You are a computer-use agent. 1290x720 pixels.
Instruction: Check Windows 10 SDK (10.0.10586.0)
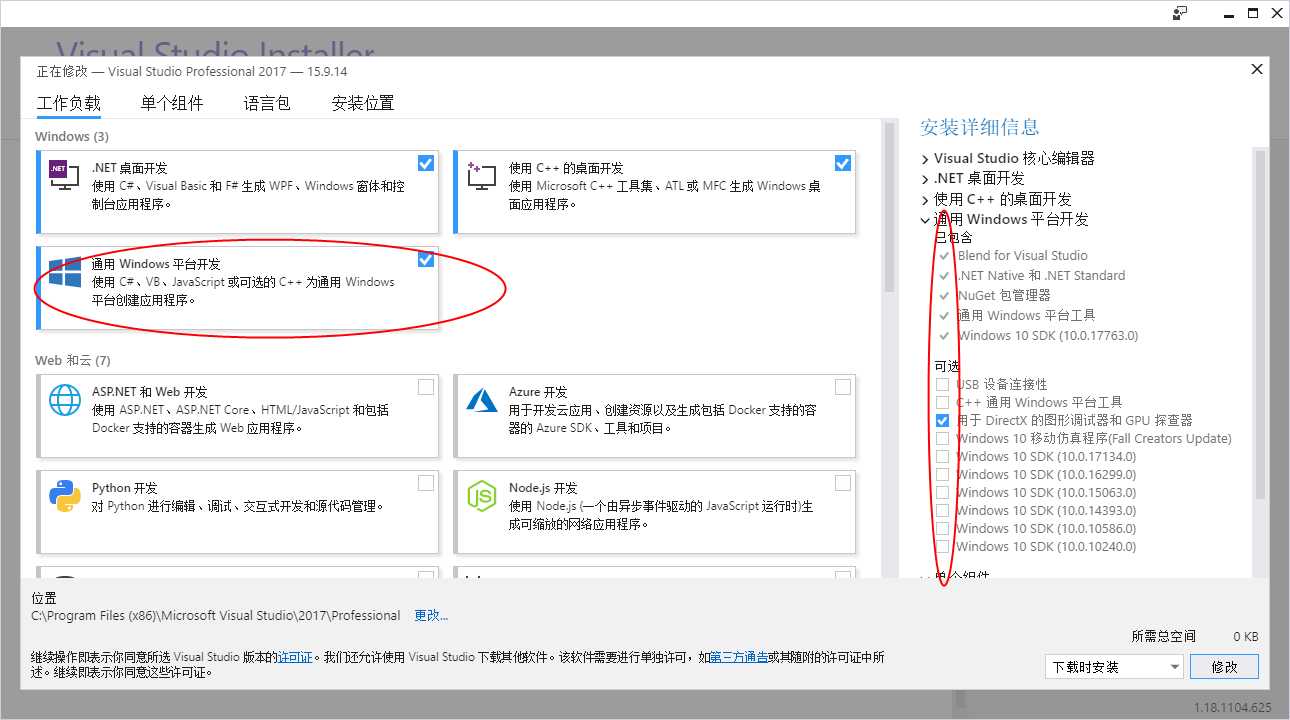[x=942, y=528]
